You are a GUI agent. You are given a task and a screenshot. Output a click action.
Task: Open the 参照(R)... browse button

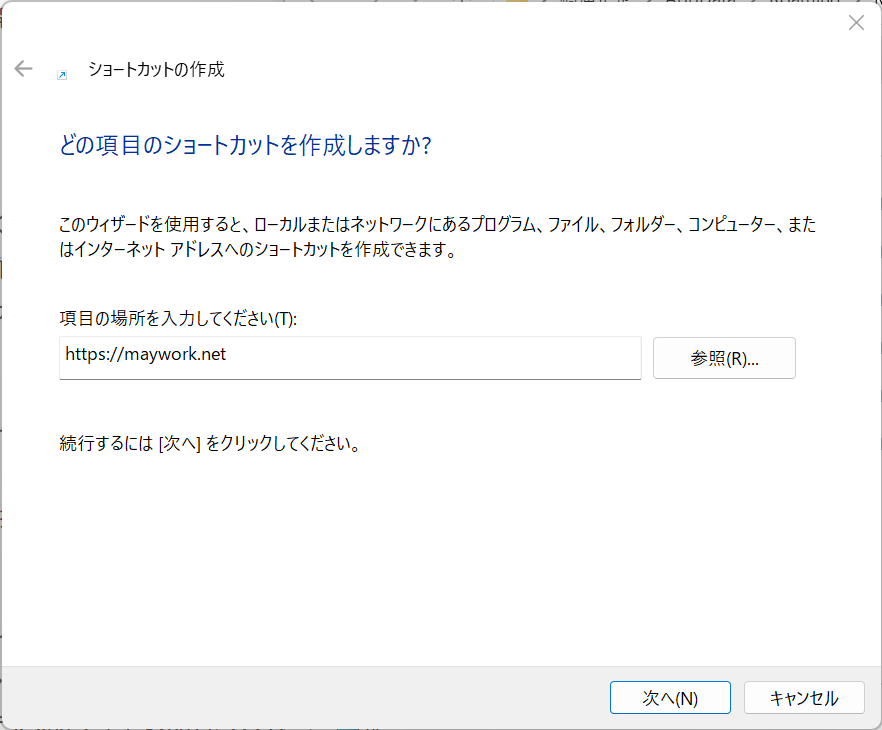pos(724,358)
